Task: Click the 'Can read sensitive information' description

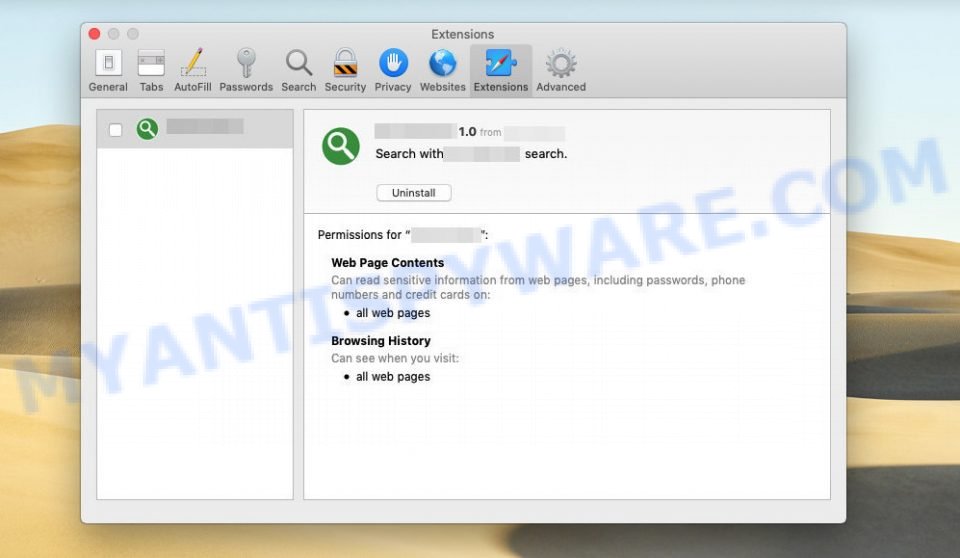Action: click(x=538, y=287)
